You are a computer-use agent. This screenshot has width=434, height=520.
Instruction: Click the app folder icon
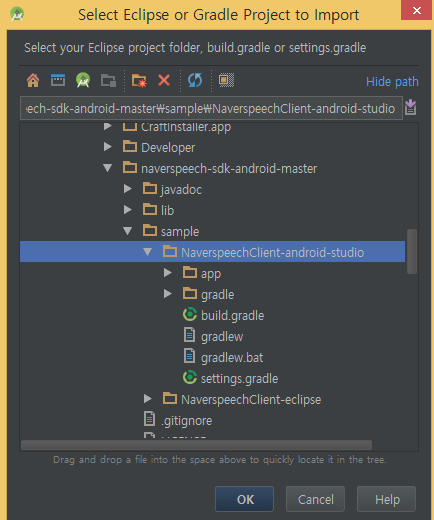pyautogui.click(x=190, y=272)
